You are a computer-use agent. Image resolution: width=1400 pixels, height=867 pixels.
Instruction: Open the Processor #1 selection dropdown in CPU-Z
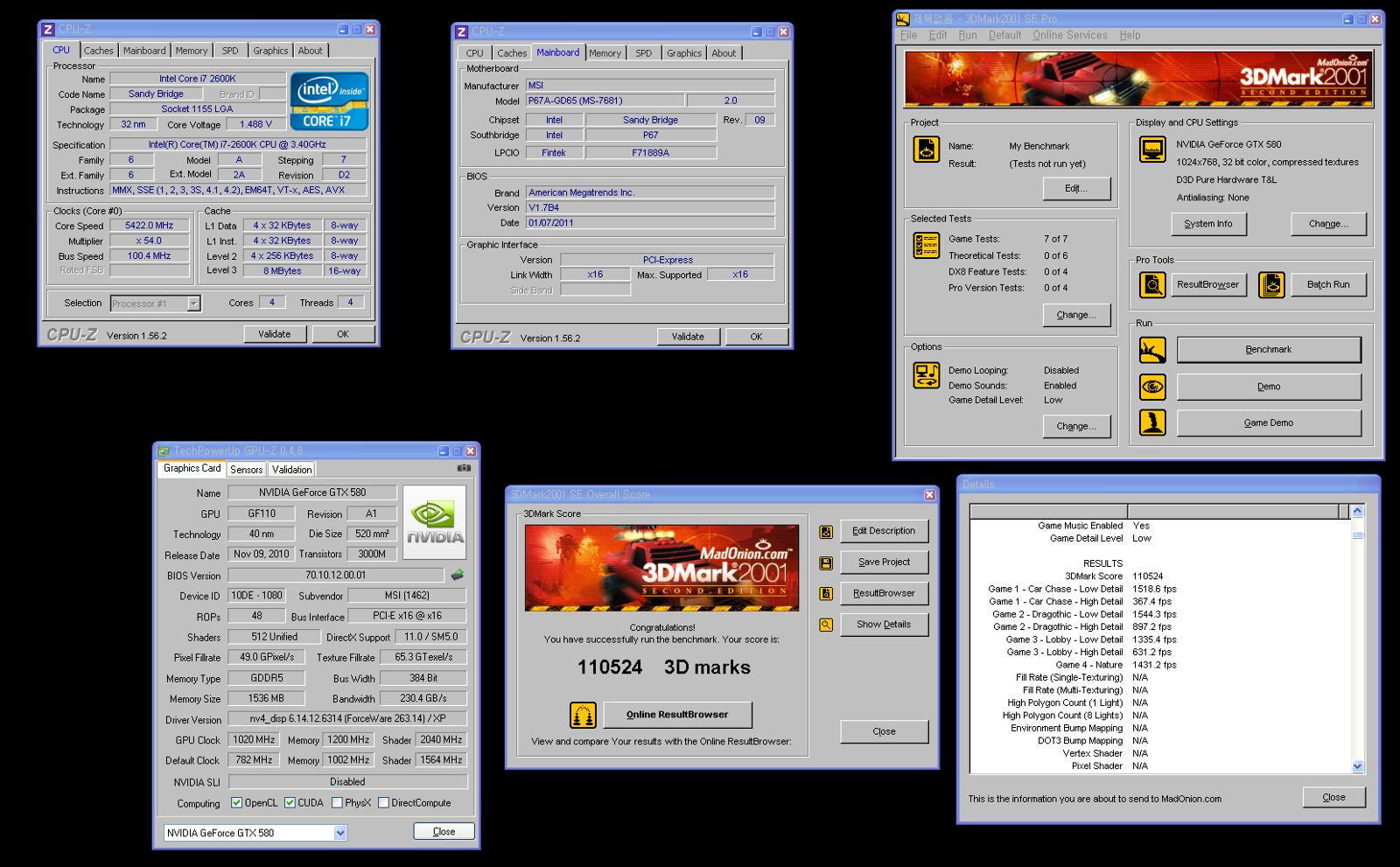[193, 304]
